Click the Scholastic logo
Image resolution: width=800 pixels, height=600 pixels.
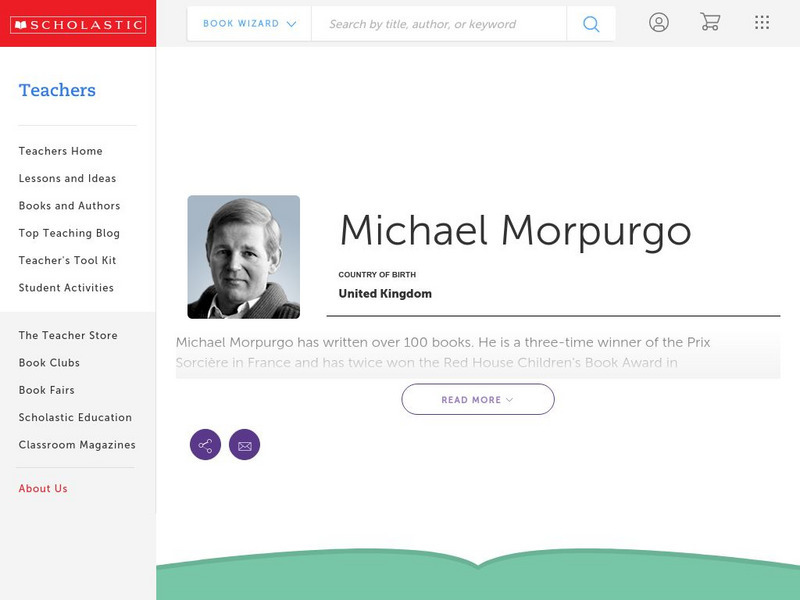coord(78,24)
